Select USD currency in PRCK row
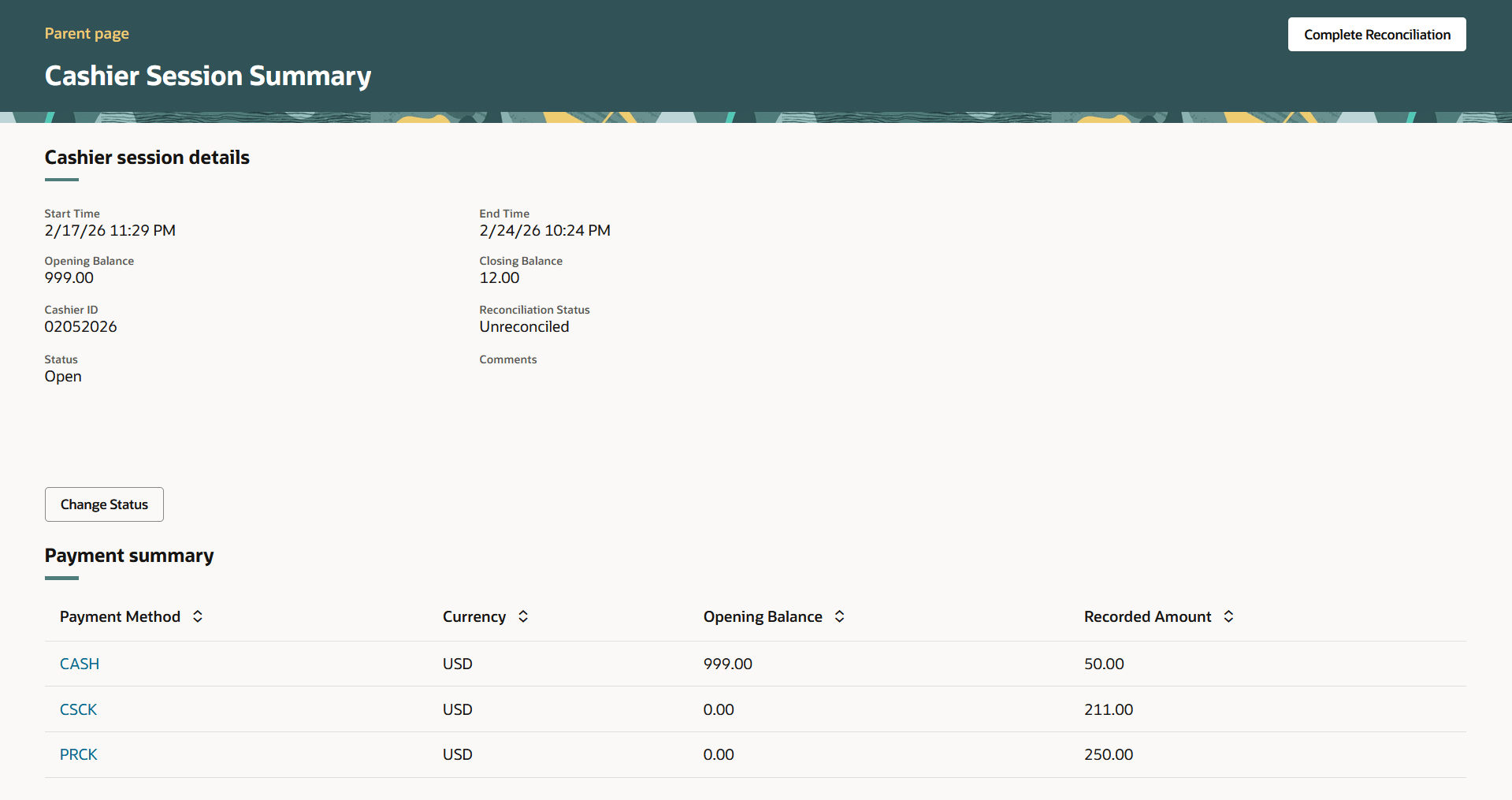Screen dimensions: 1512x800 pos(458,754)
